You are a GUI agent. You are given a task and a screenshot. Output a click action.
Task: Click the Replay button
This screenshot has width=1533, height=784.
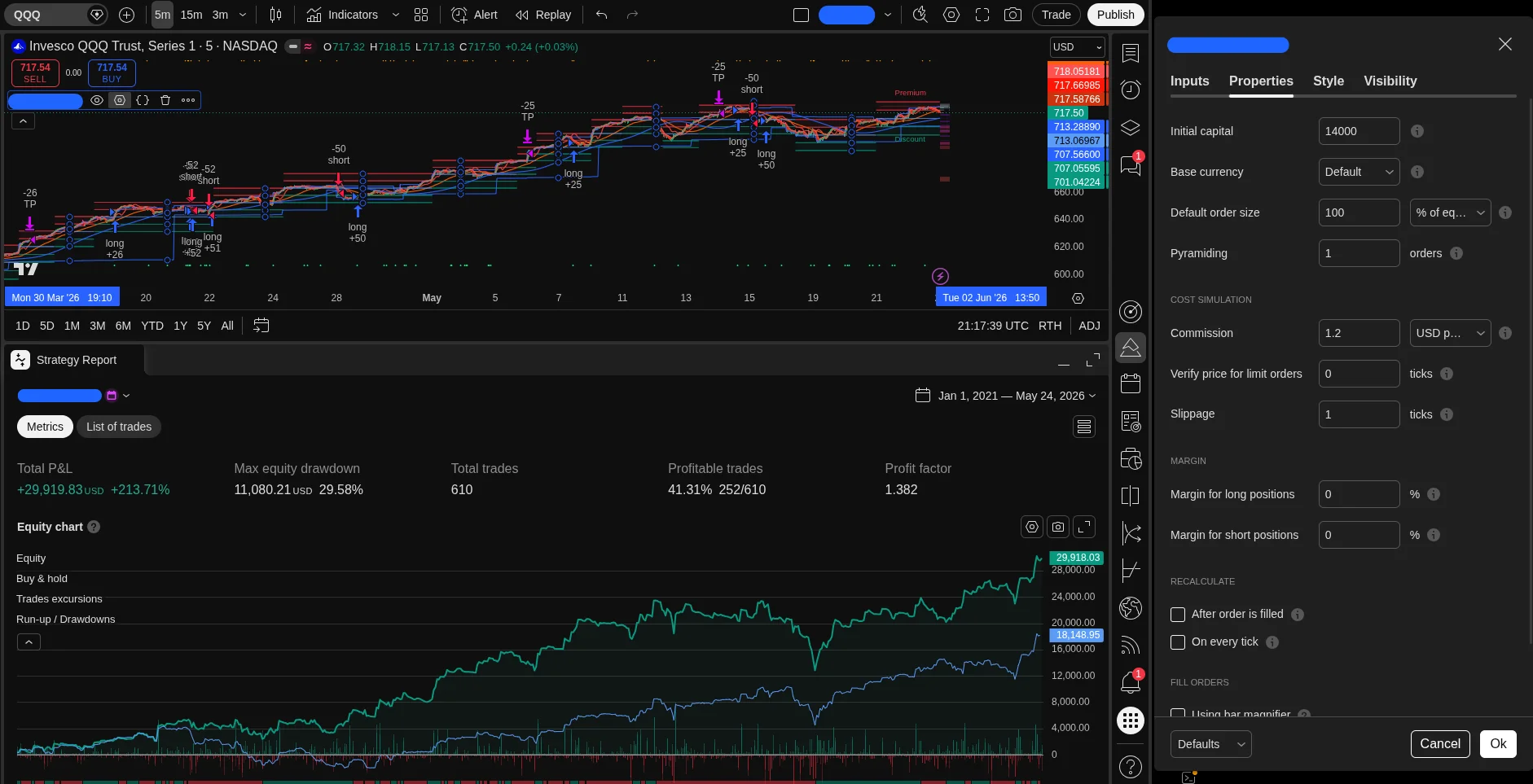543,15
